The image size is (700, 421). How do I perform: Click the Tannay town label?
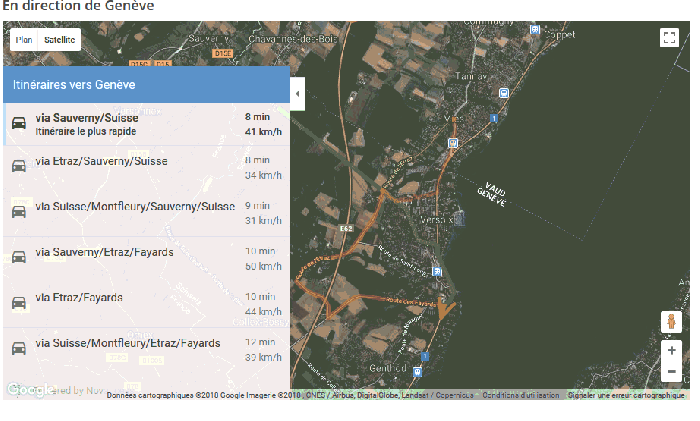471,76
